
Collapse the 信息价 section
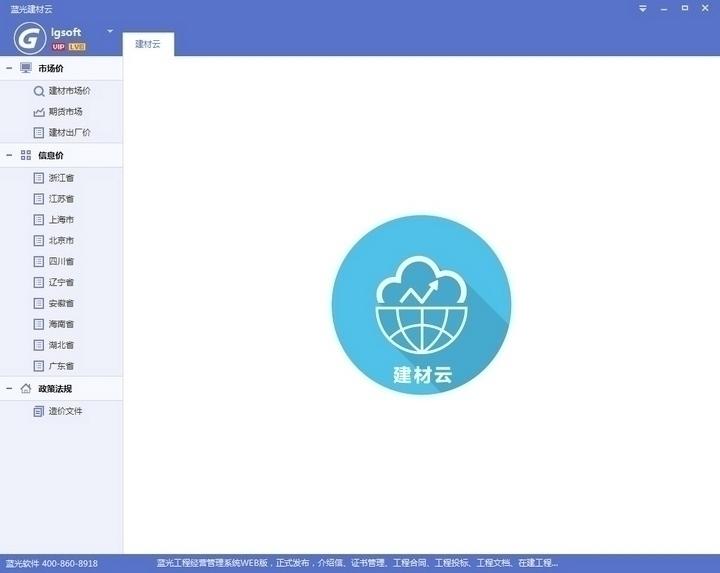tap(9, 155)
